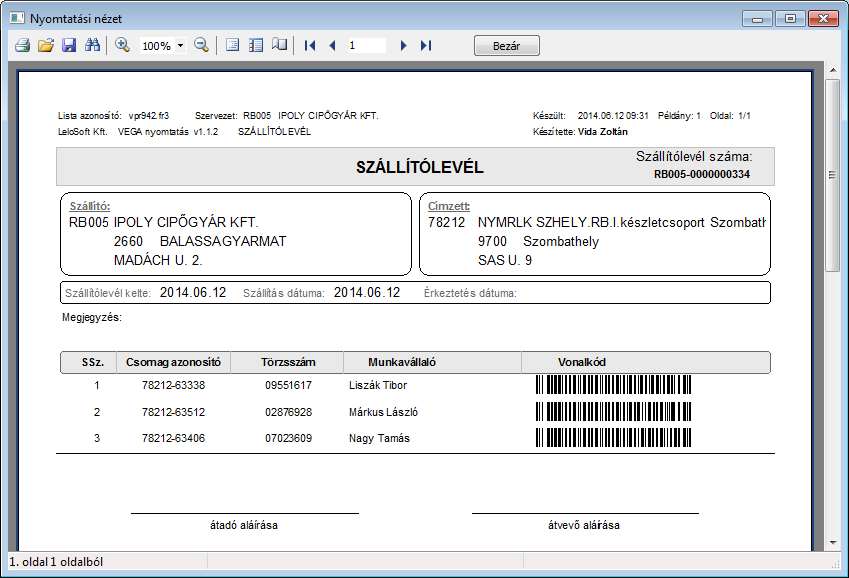Viewport: 849px width, 578px height.
Task: Click the Címzett label
Action: tap(449, 206)
